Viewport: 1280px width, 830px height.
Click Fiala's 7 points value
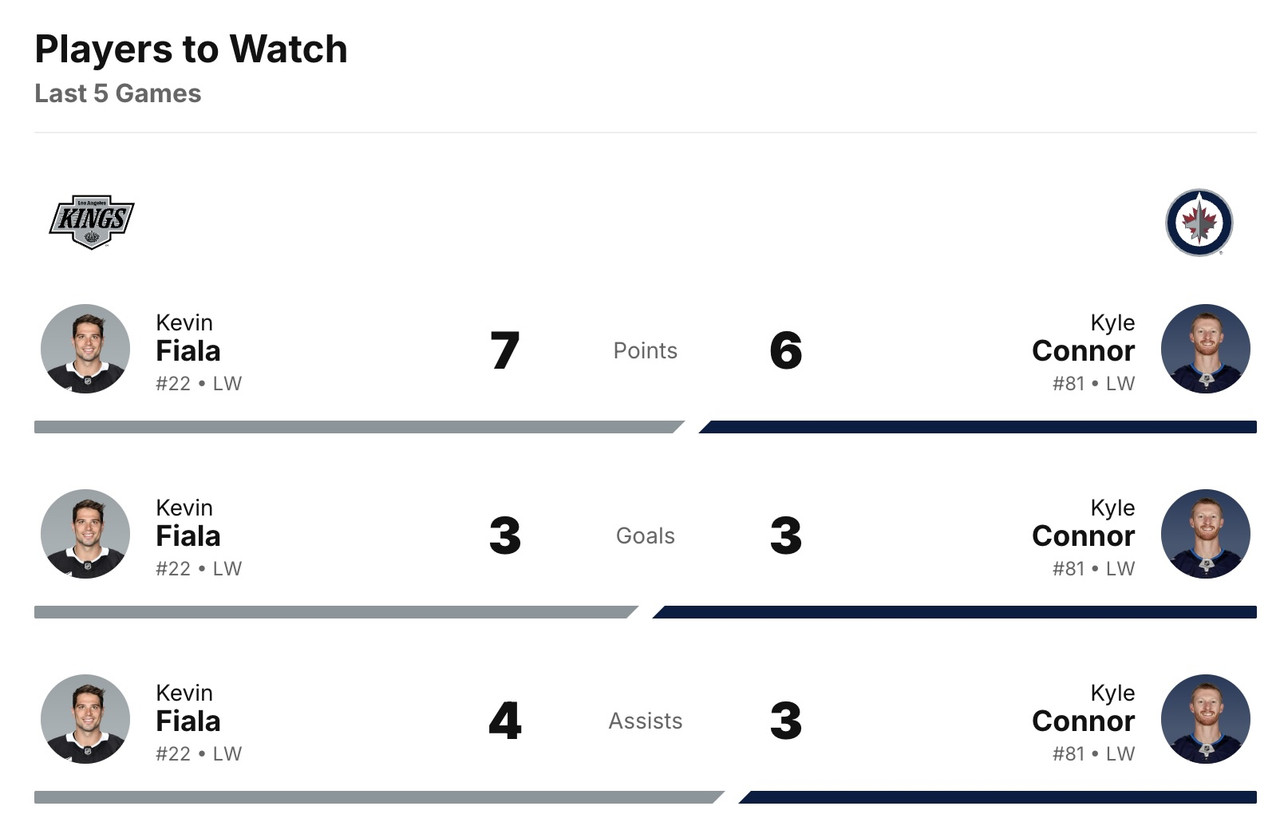[x=505, y=351]
